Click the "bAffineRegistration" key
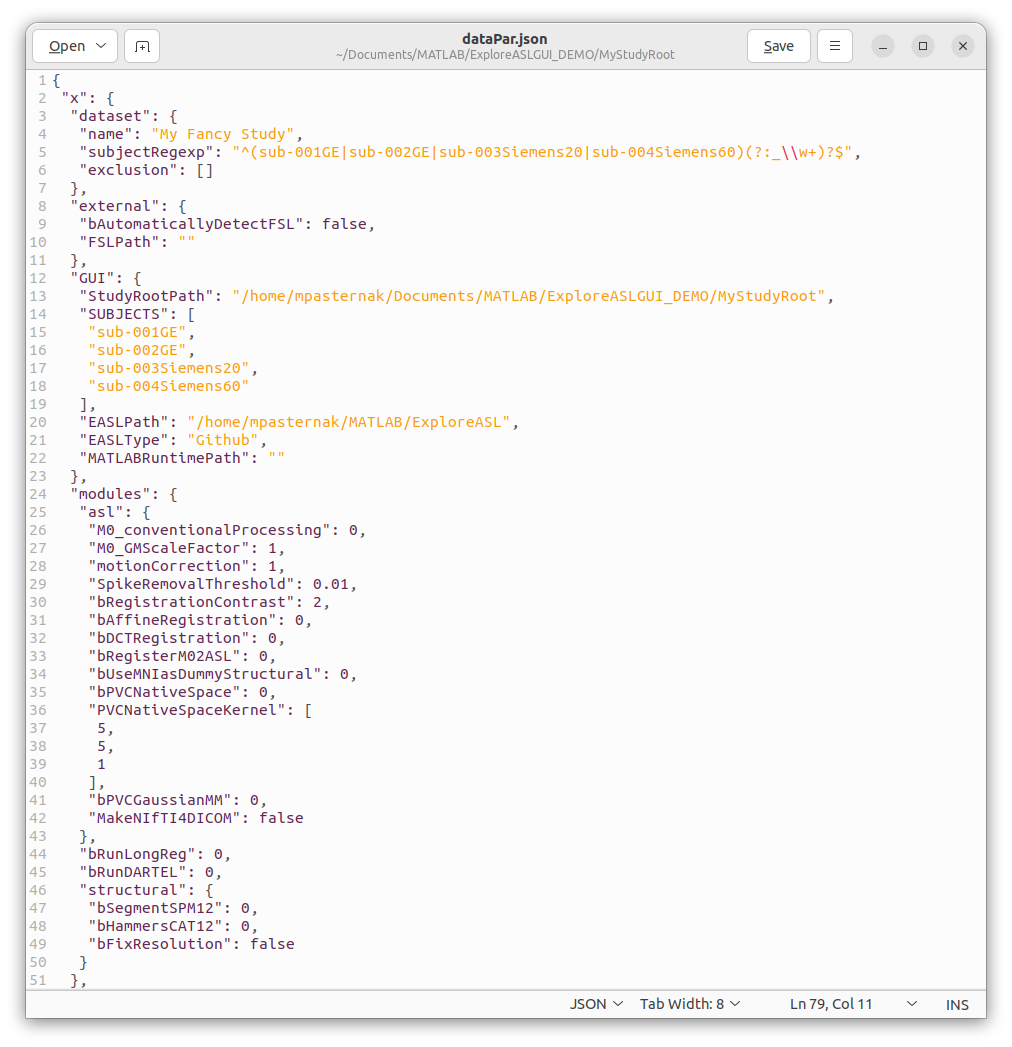 tap(182, 621)
